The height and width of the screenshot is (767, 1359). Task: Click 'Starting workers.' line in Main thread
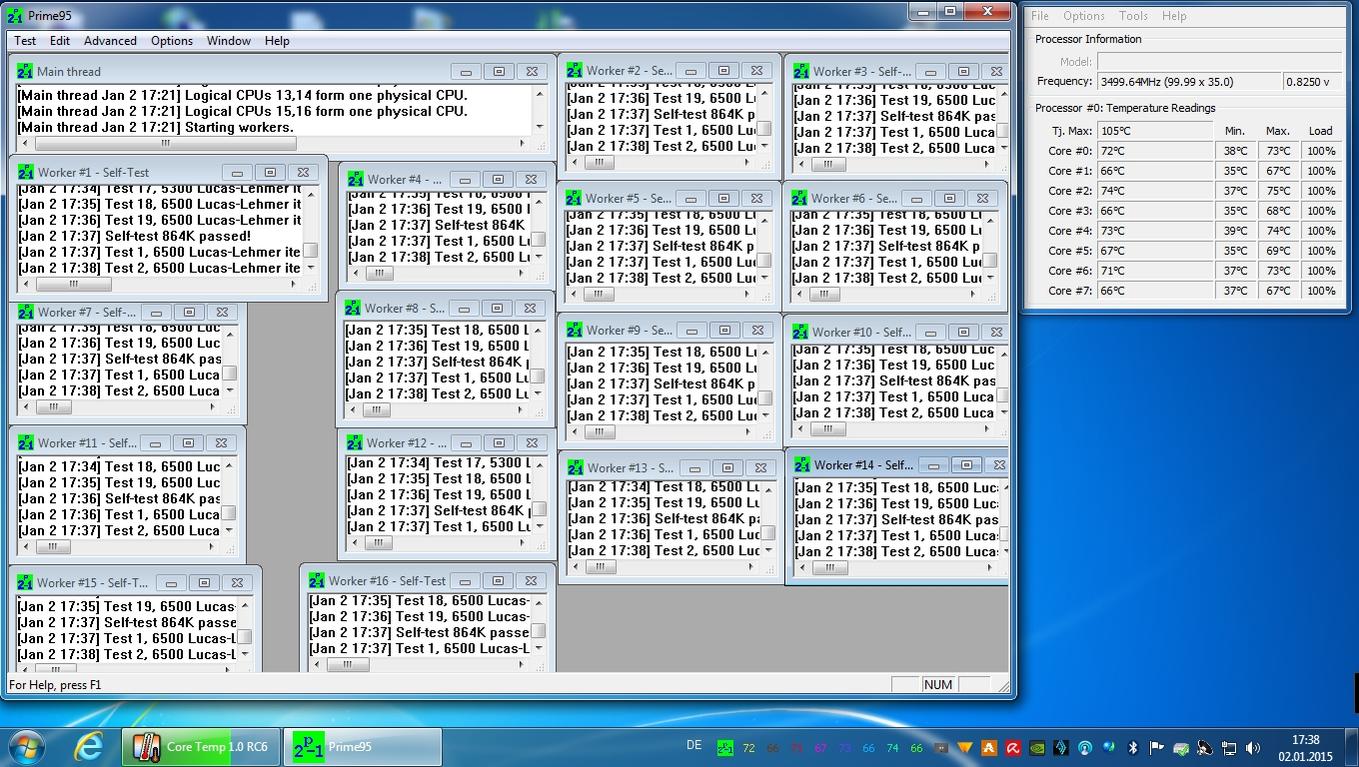156,127
